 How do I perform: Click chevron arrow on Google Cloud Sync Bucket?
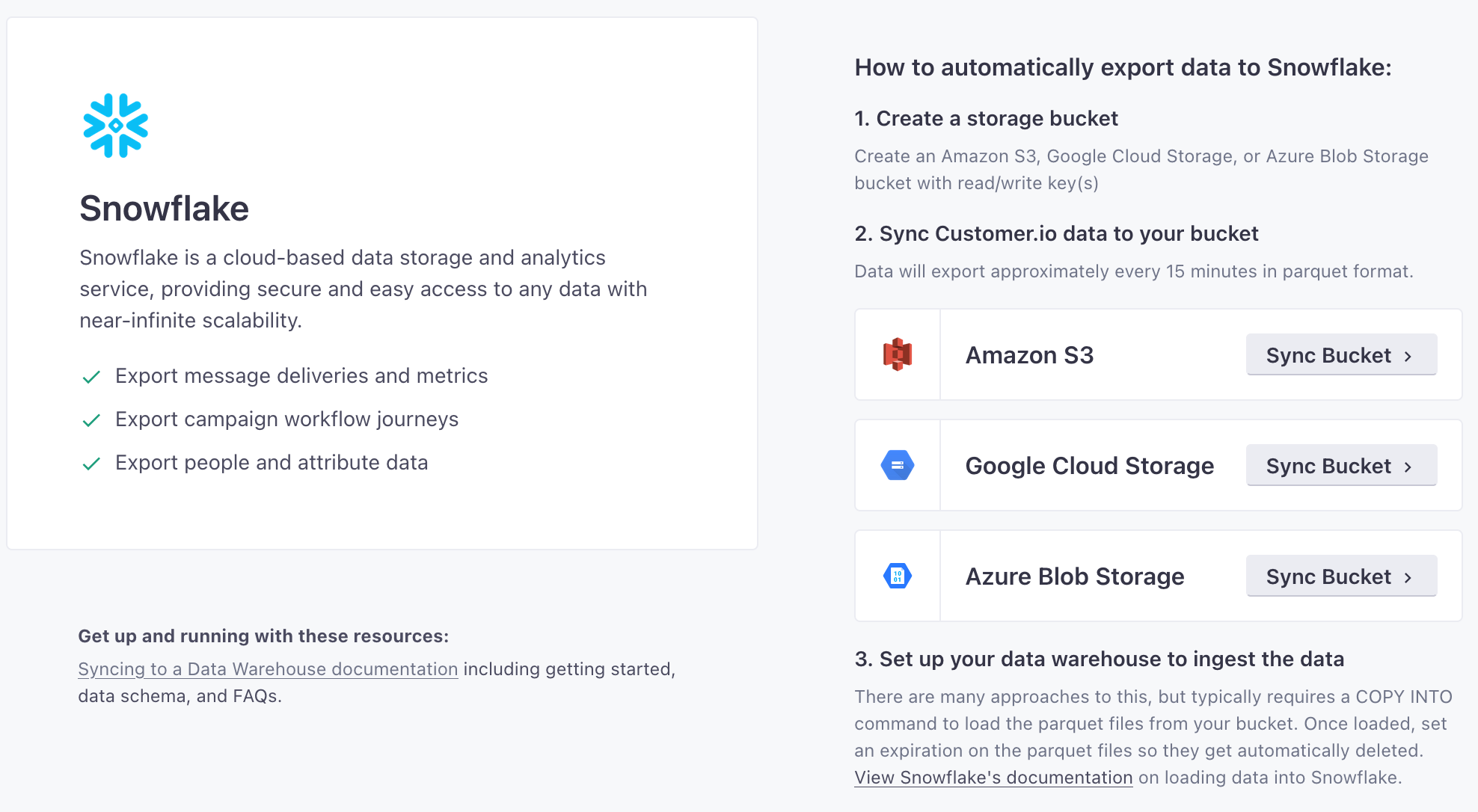point(1408,467)
